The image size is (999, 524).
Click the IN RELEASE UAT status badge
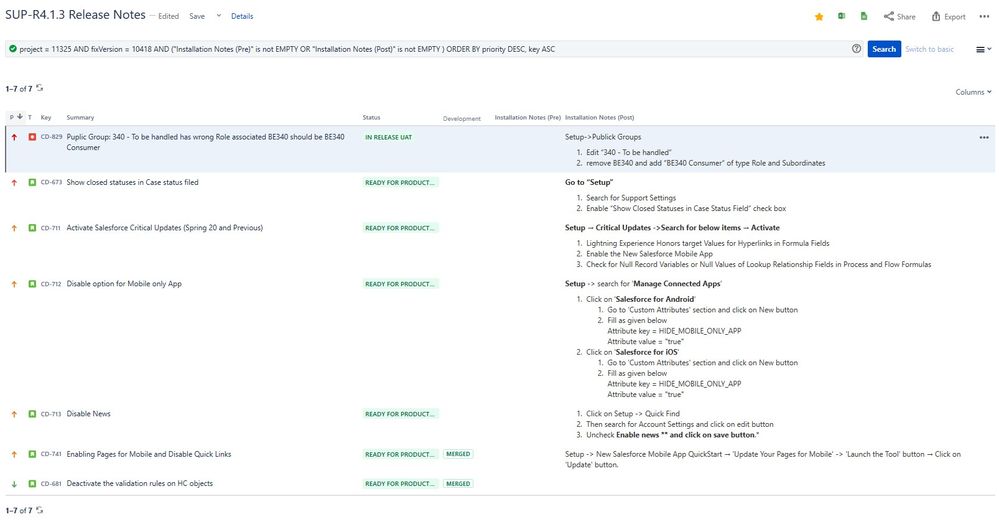click(x=389, y=137)
